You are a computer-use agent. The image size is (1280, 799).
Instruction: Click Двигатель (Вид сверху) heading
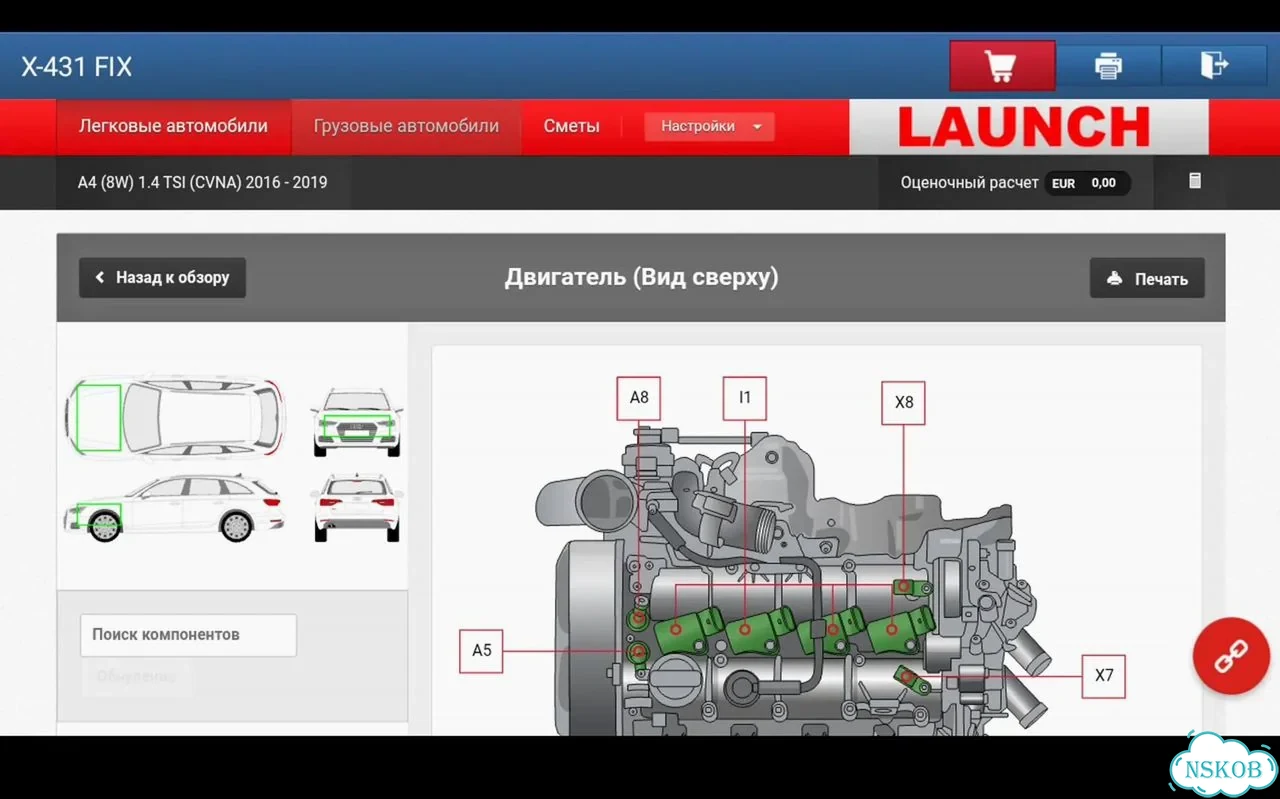641,277
